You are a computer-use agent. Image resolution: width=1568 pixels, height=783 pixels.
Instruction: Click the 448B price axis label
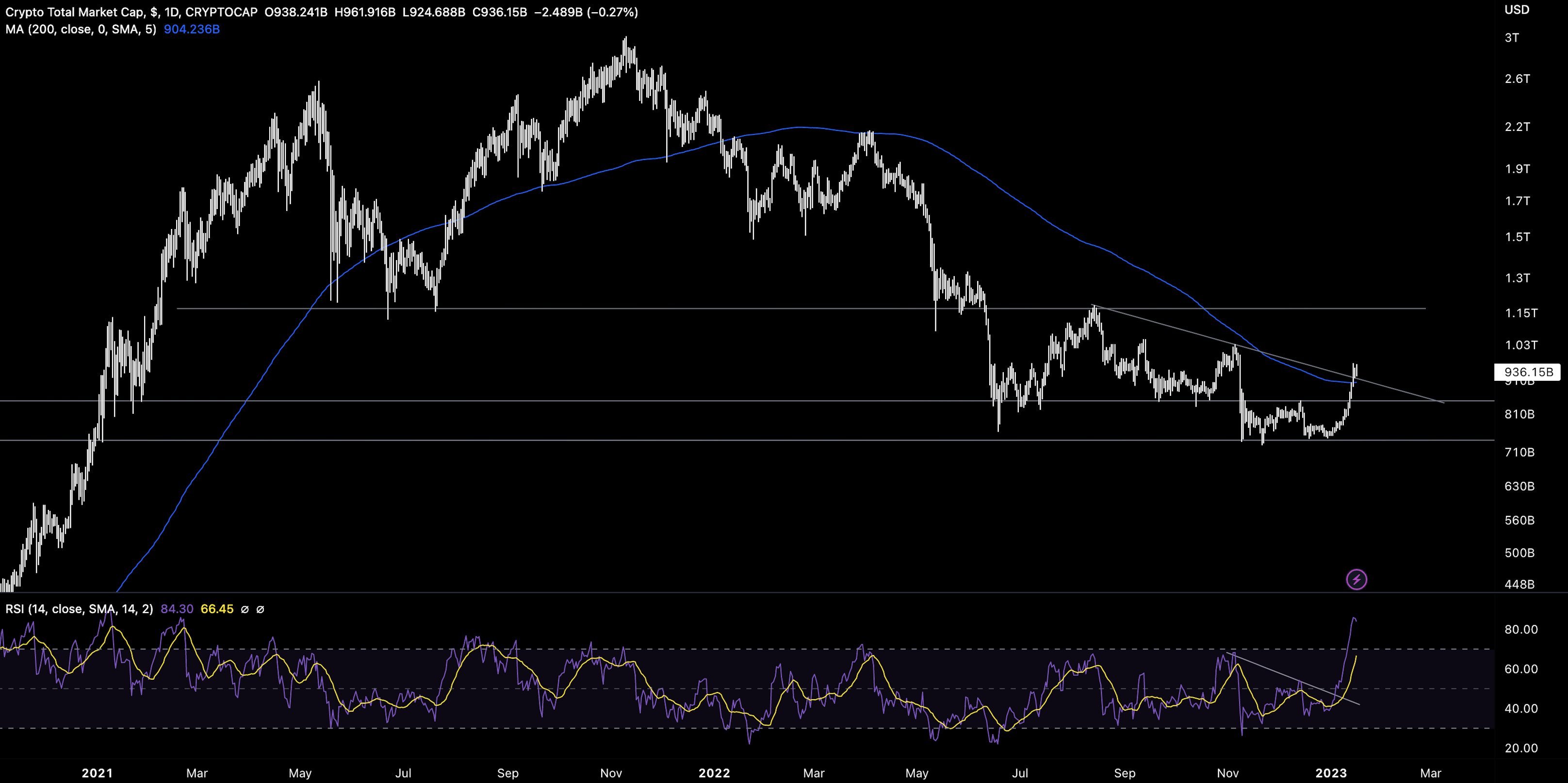[1519, 585]
